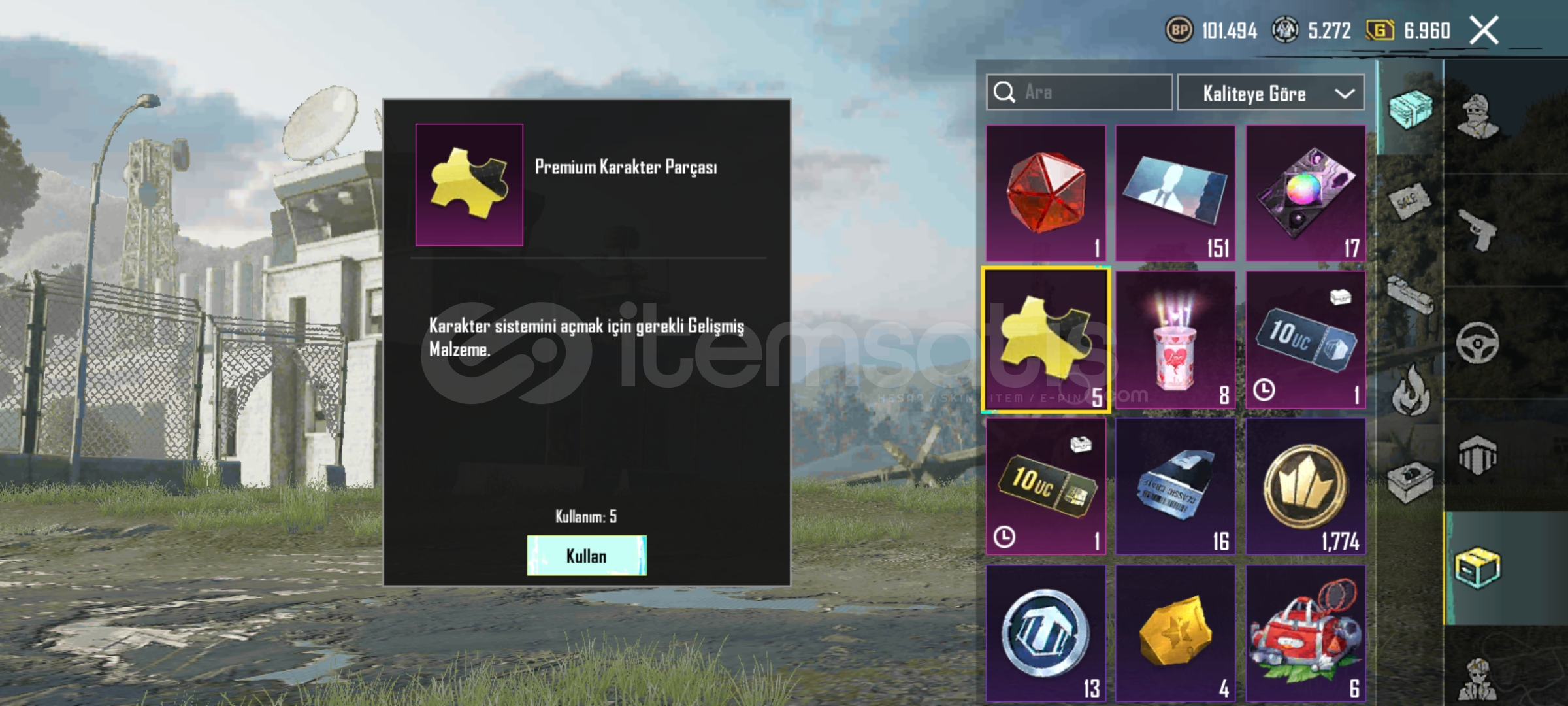Tap the BP currency icon
Viewport: 1568px width, 706px height.
pos(1179,30)
